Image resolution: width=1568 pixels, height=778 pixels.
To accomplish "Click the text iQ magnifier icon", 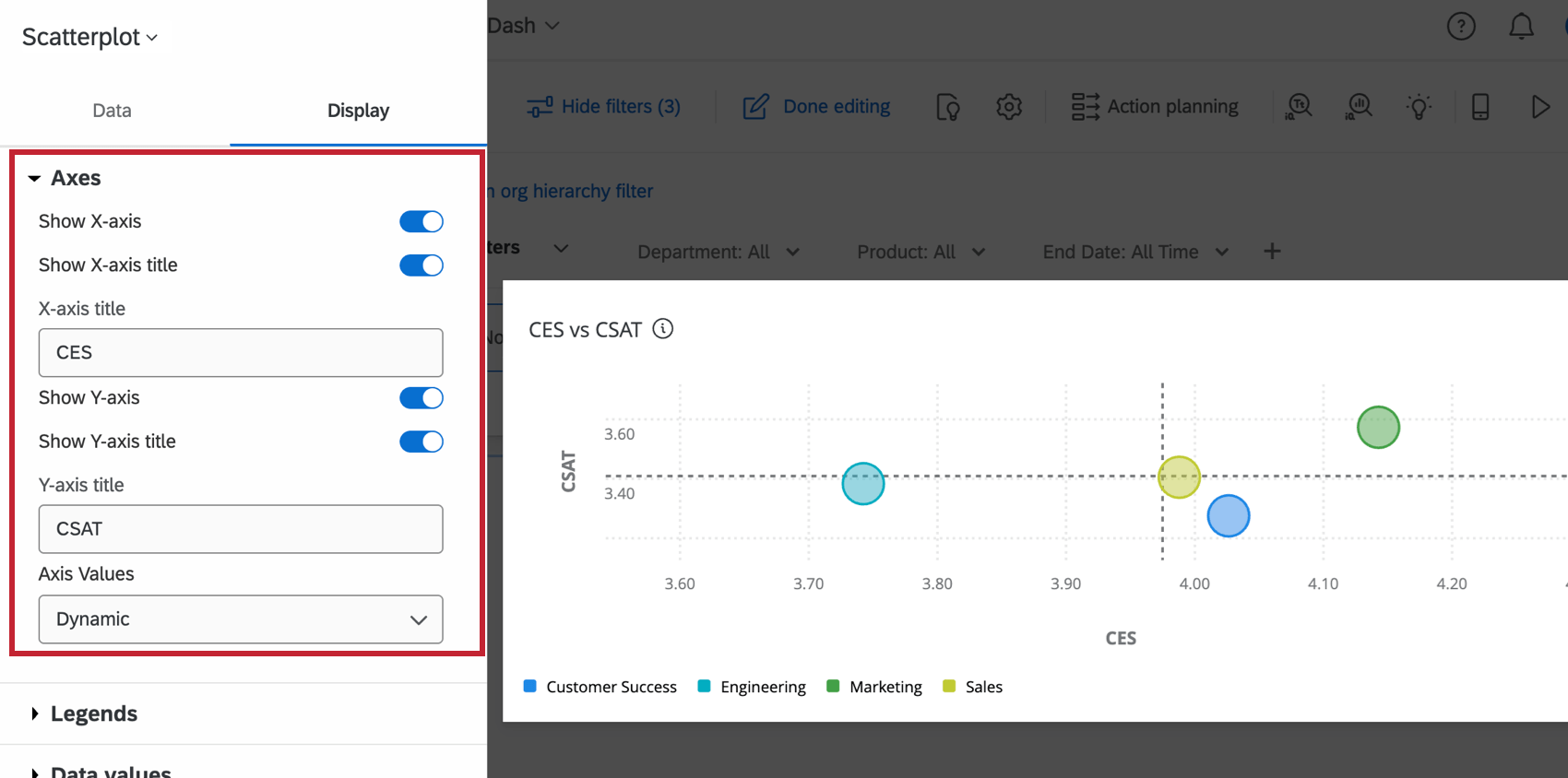I will coord(1299,107).
